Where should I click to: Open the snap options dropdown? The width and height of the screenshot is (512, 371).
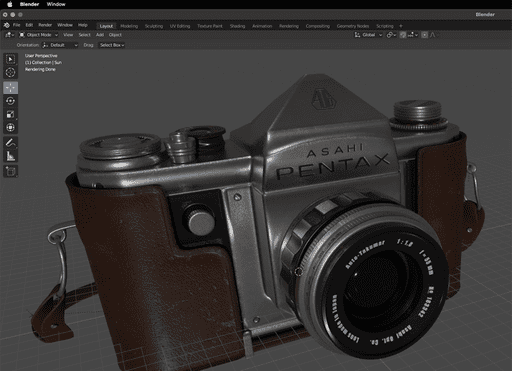click(413, 35)
